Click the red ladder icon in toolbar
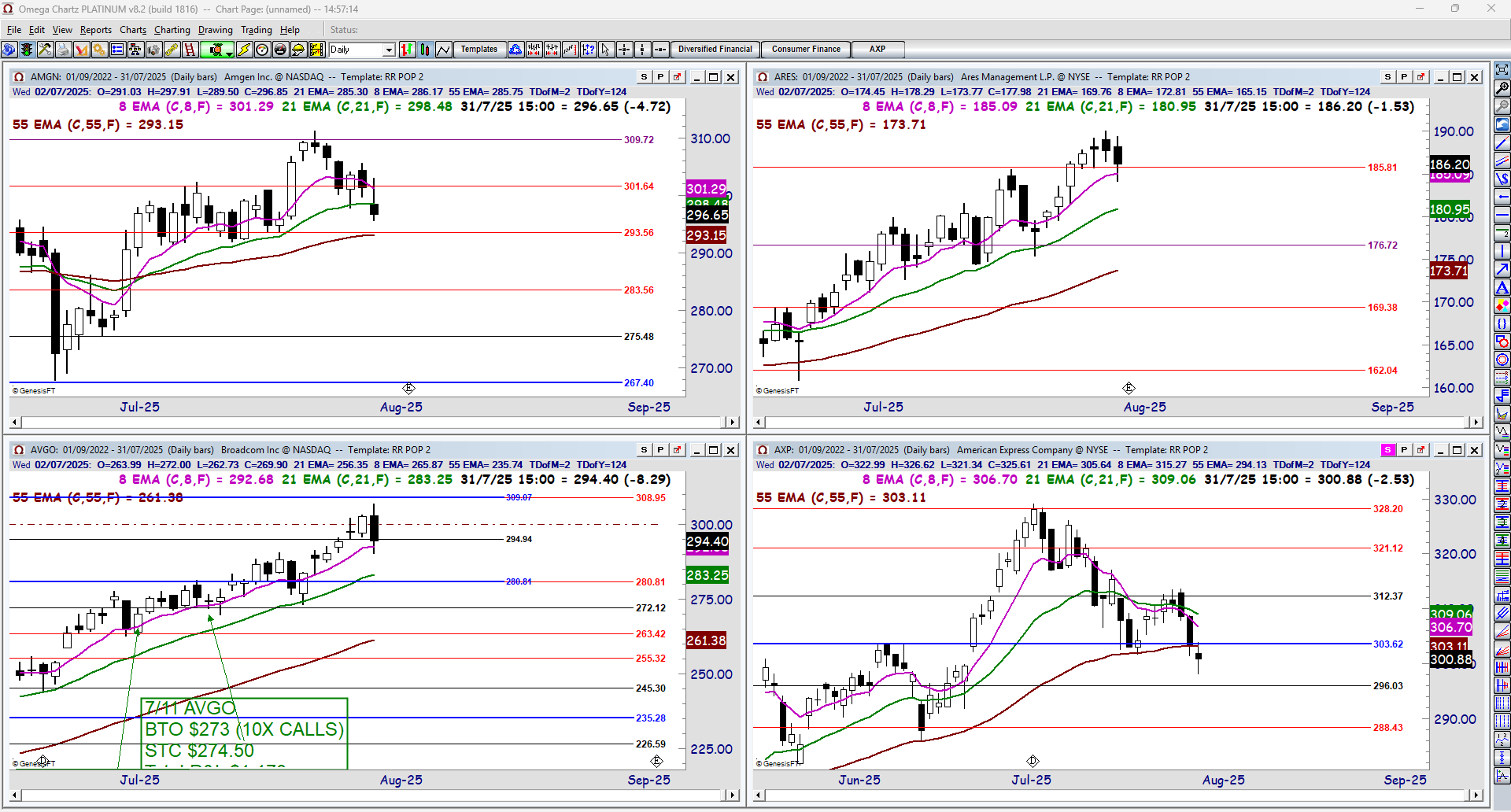Viewport: 1511px width, 812px height. pos(190,50)
